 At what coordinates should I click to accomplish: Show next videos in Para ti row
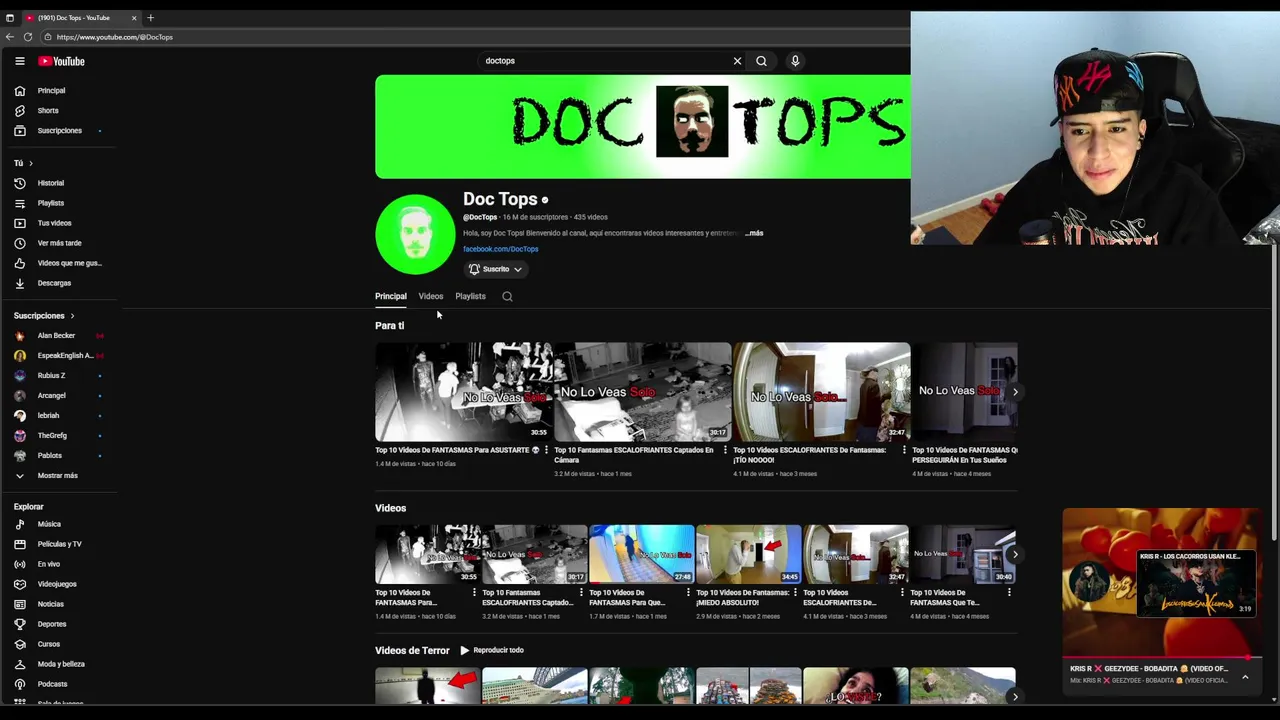point(1014,392)
